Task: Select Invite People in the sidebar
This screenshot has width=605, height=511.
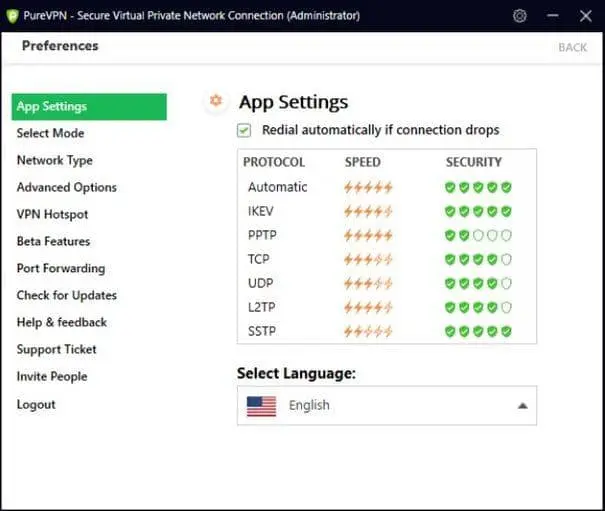Action: tap(52, 377)
